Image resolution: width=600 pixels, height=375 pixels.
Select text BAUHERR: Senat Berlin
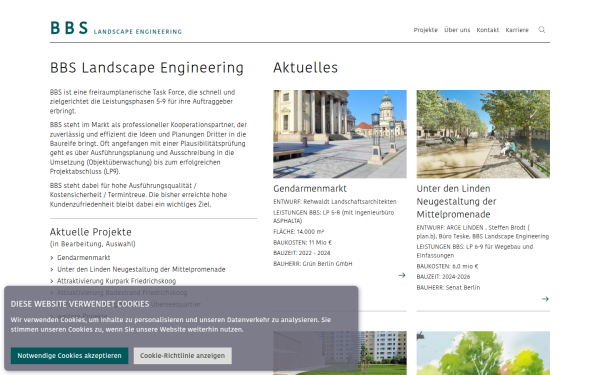pos(448,287)
